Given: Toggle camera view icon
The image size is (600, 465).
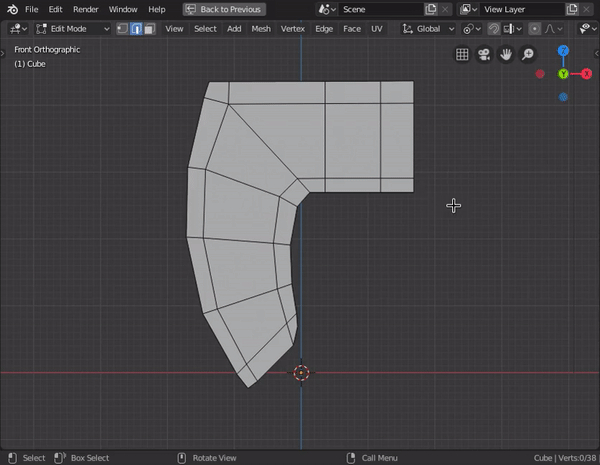Looking at the screenshot, I should tap(484, 55).
